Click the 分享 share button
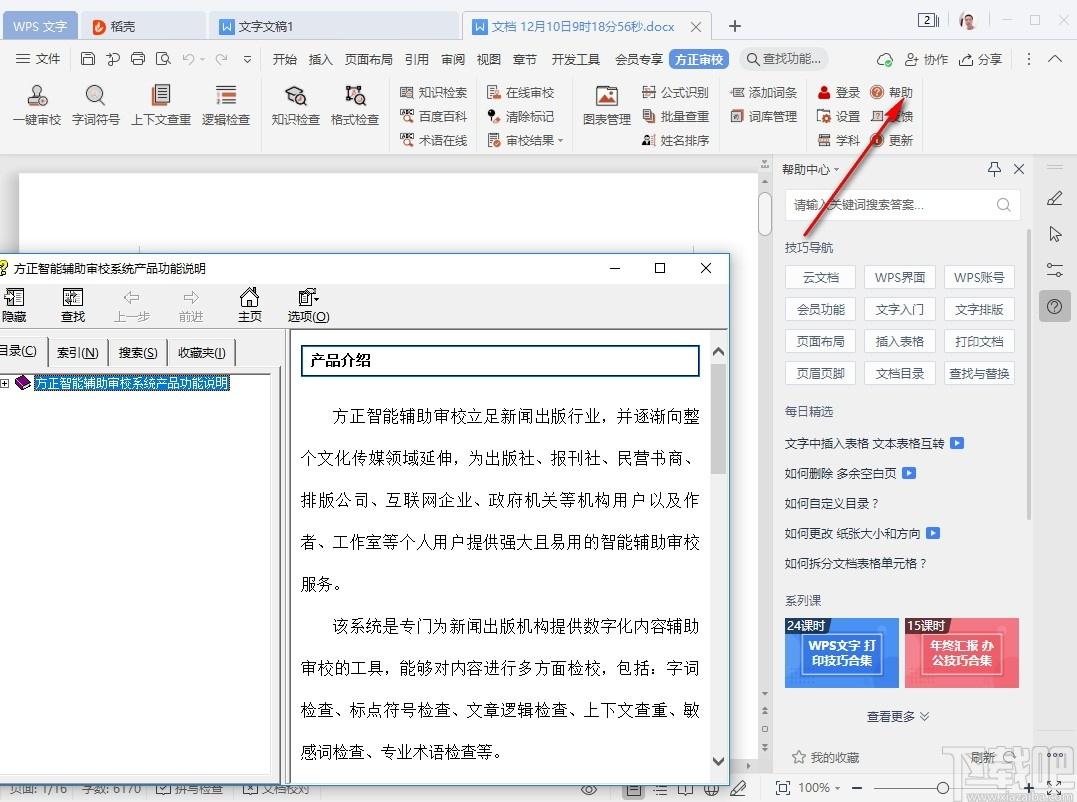Viewport: 1077px width, 802px height. (980, 60)
